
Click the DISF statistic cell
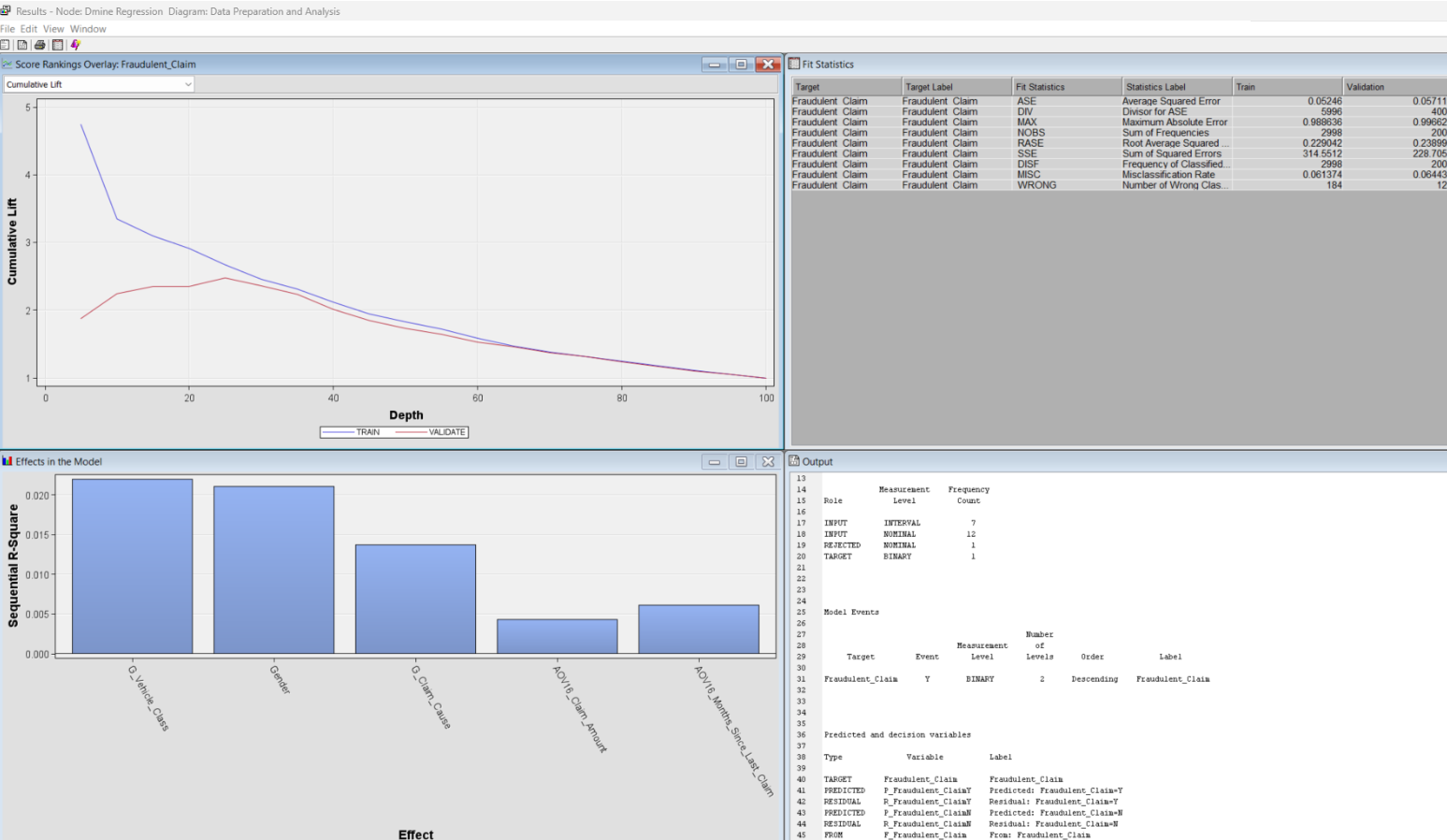pyautogui.click(x=1067, y=165)
